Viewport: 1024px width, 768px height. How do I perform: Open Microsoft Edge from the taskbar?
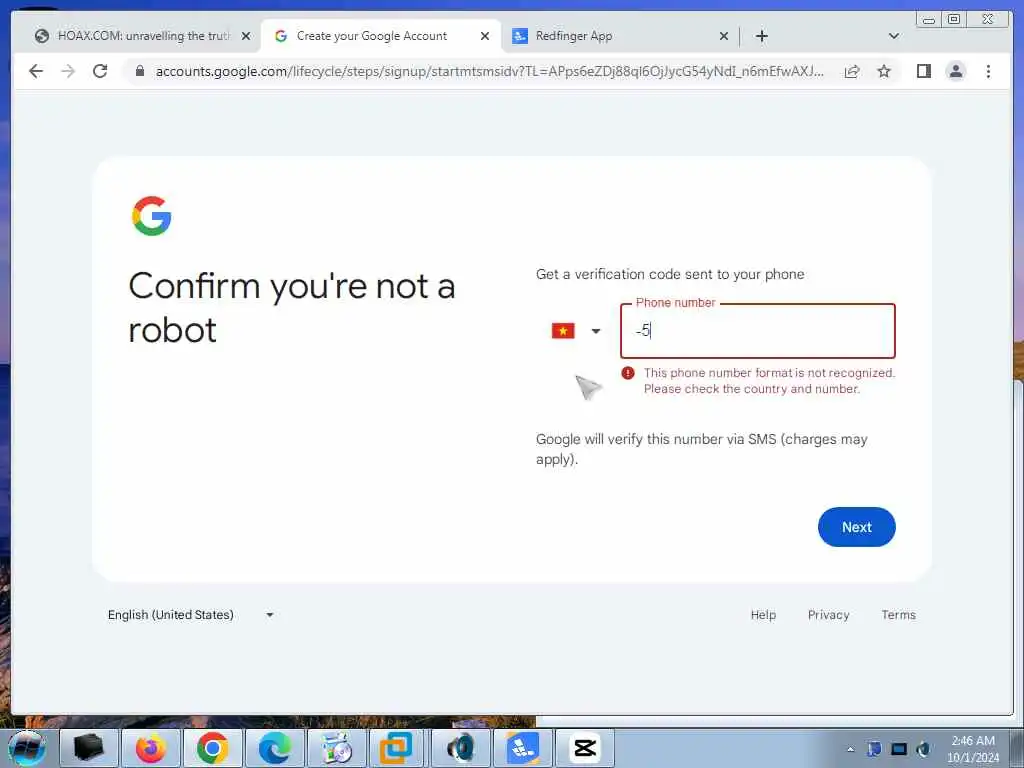tap(275, 747)
